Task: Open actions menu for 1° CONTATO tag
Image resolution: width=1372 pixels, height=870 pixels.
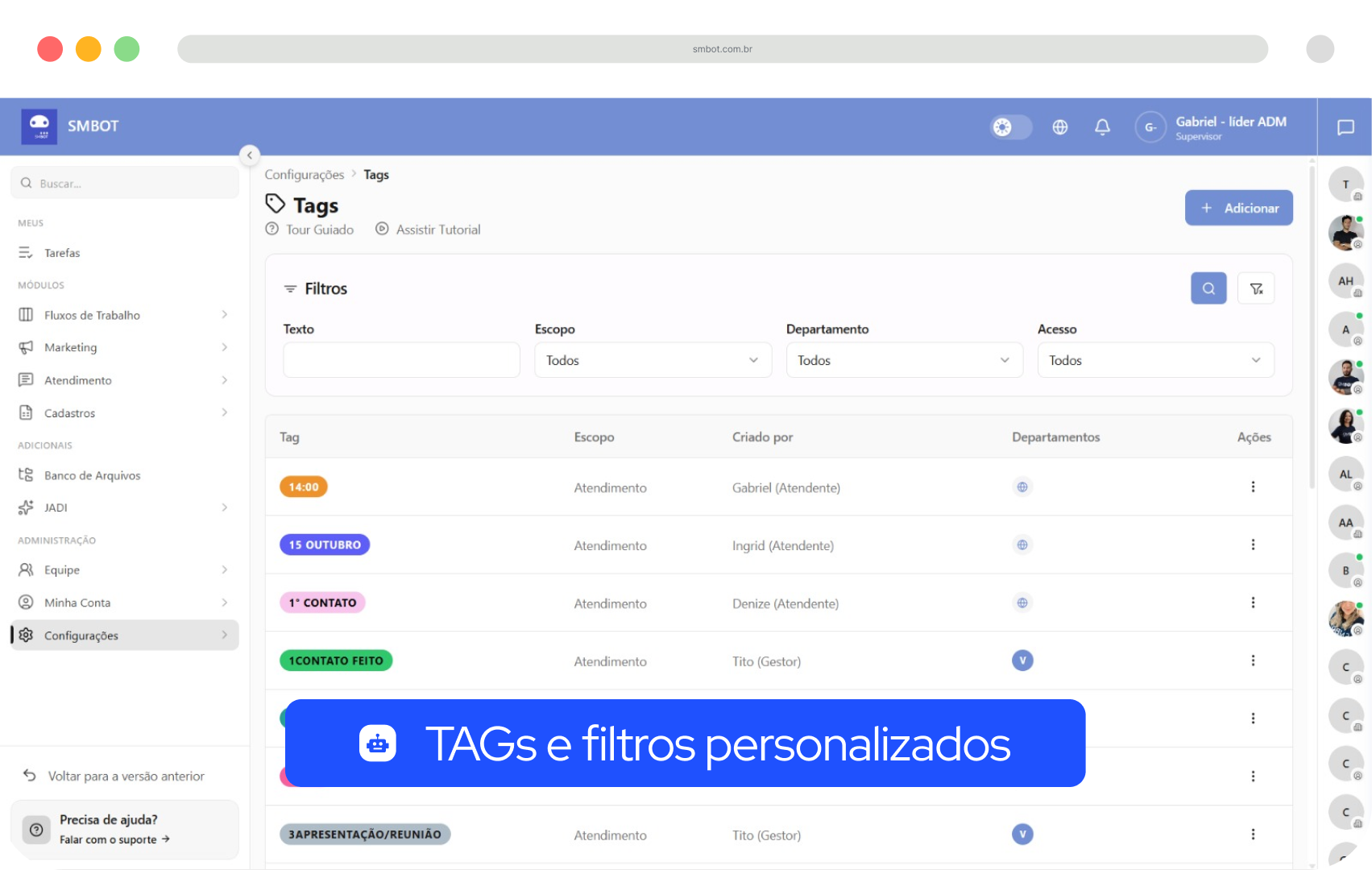Action: 1253,603
